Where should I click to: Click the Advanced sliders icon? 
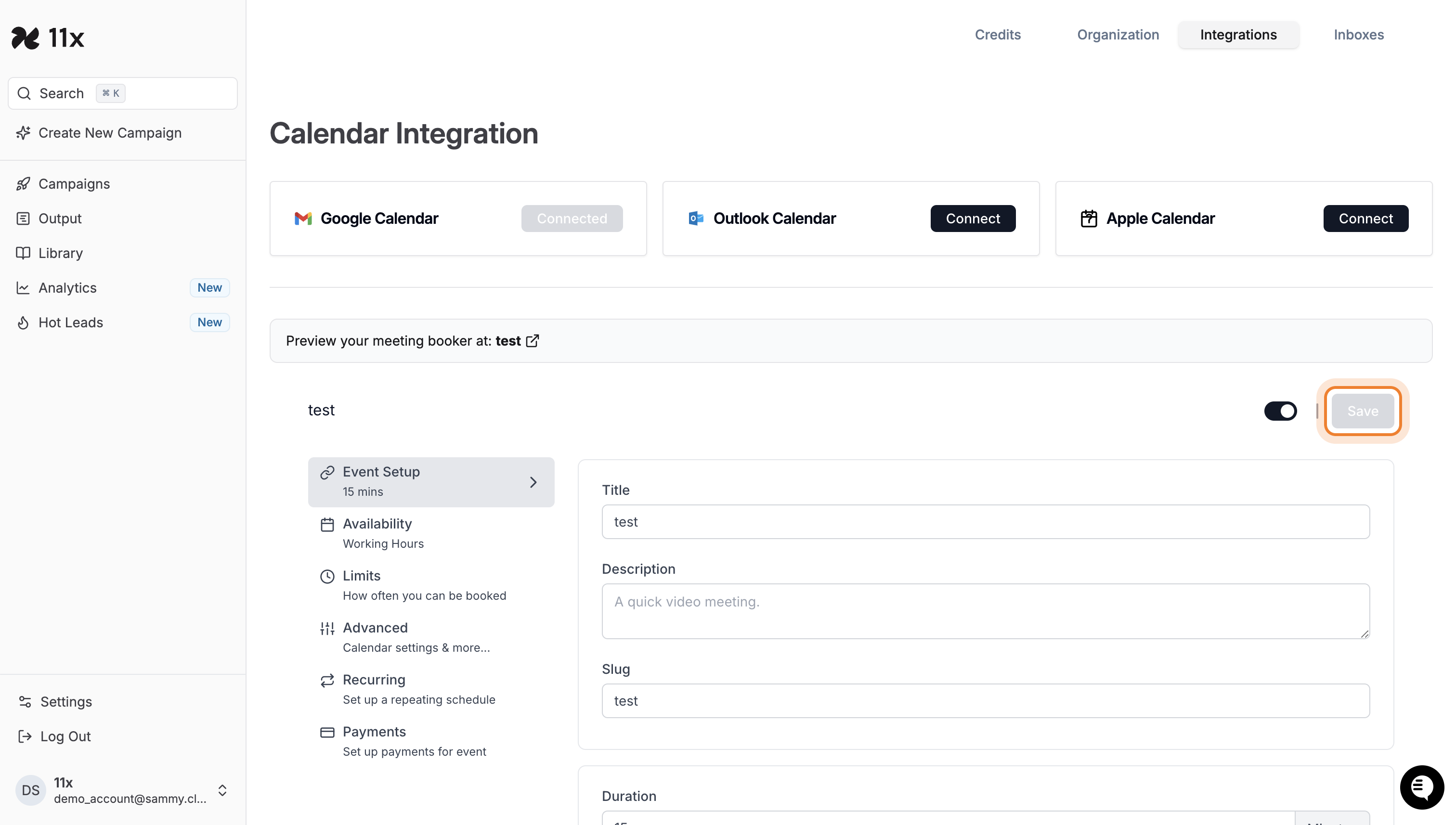[327, 628]
